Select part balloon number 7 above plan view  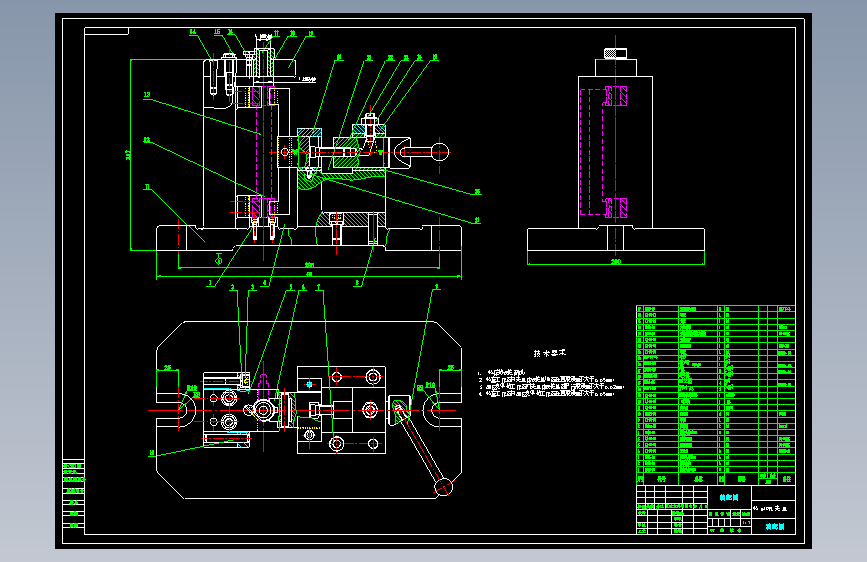click(x=318, y=287)
